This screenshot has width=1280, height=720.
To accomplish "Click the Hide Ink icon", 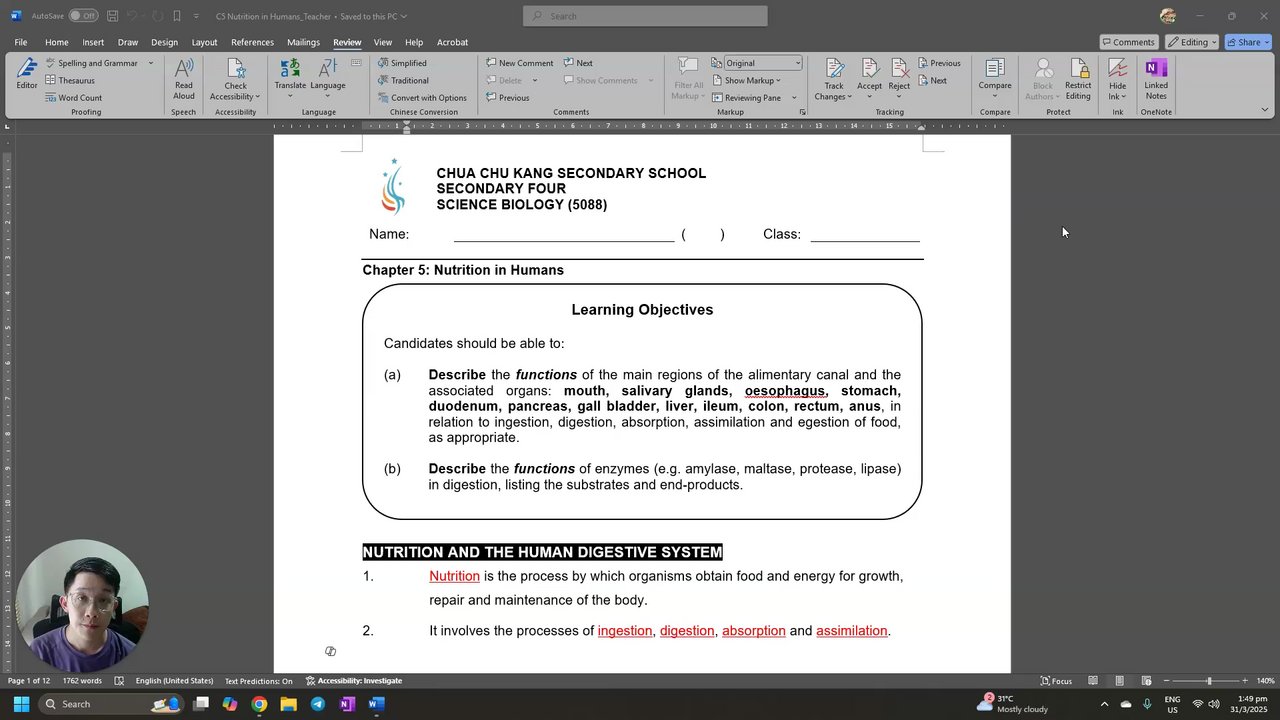I will coord(1118,68).
